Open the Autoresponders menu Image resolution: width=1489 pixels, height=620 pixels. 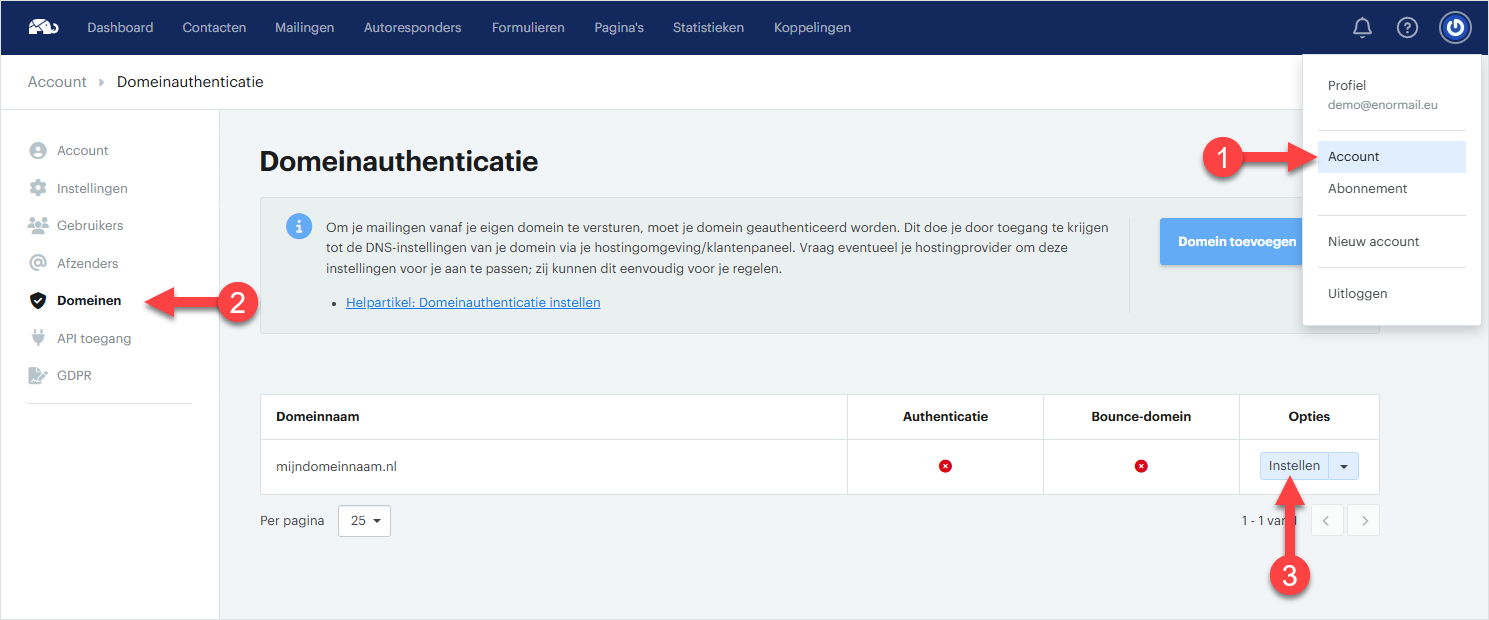413,28
